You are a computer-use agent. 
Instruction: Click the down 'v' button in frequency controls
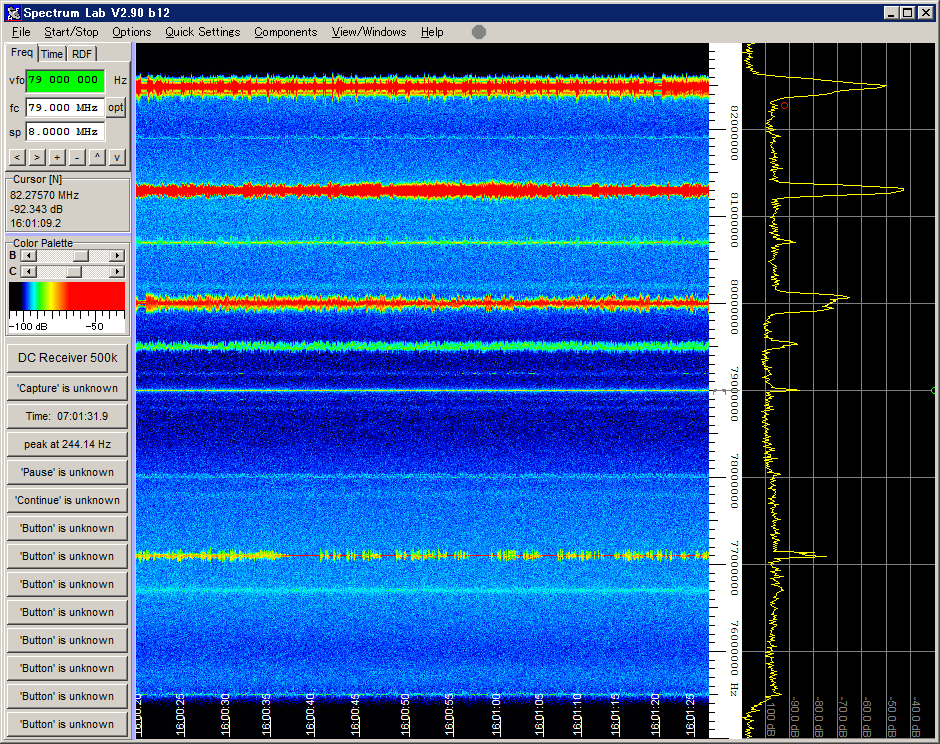click(116, 157)
